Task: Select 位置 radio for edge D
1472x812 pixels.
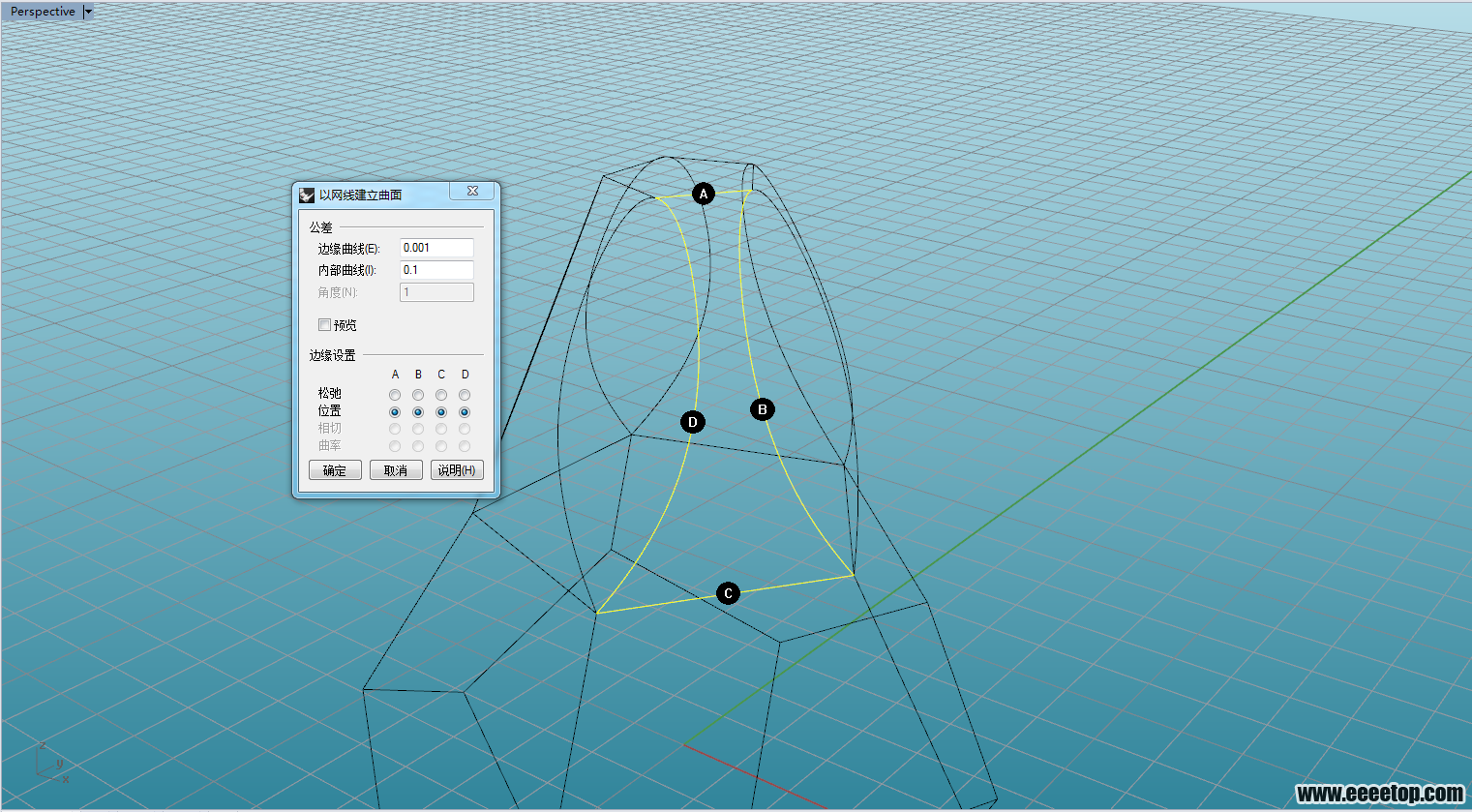Action: click(x=465, y=412)
